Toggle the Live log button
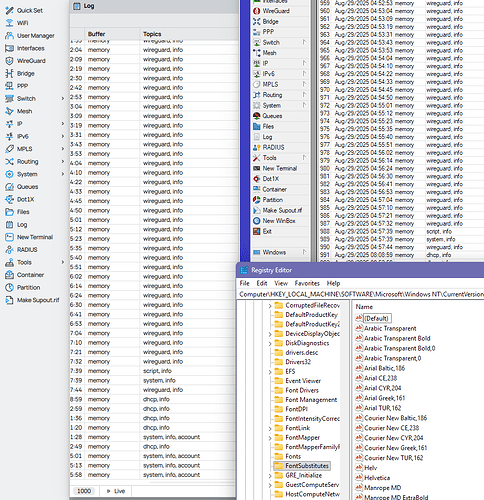484x500 pixels. (x=116, y=491)
